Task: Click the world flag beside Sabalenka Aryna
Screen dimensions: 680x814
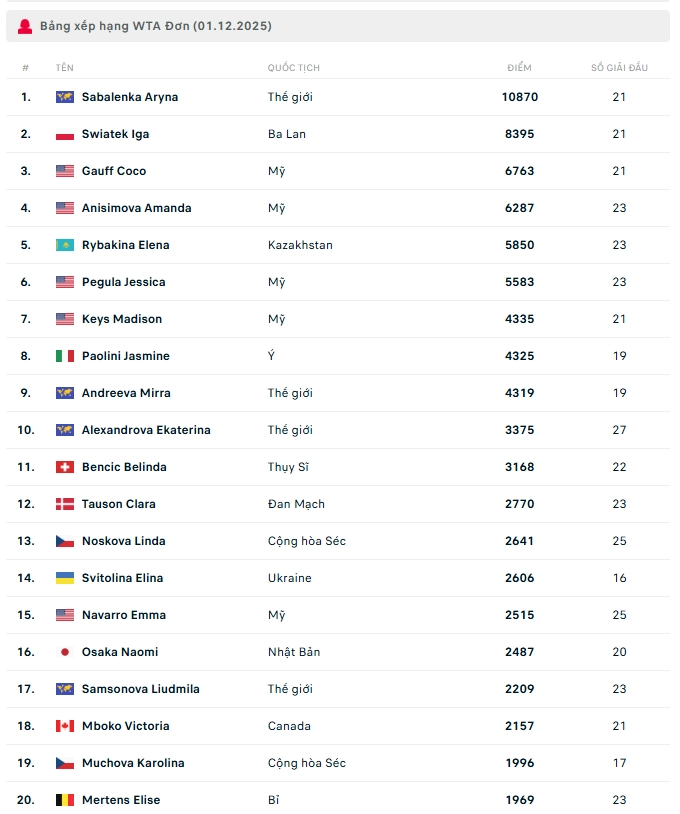Action: 65,97
